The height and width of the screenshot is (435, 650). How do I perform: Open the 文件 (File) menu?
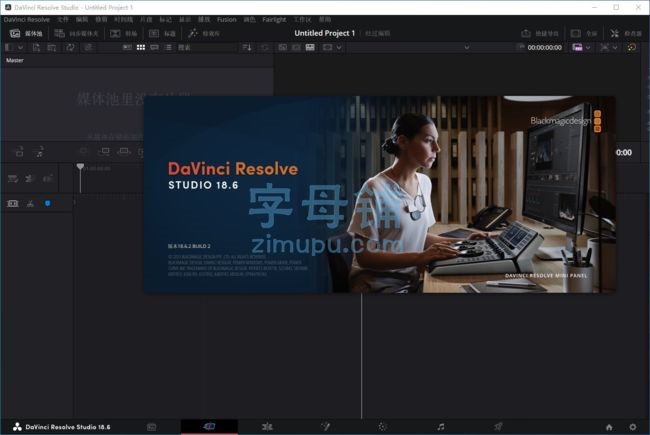[63, 19]
